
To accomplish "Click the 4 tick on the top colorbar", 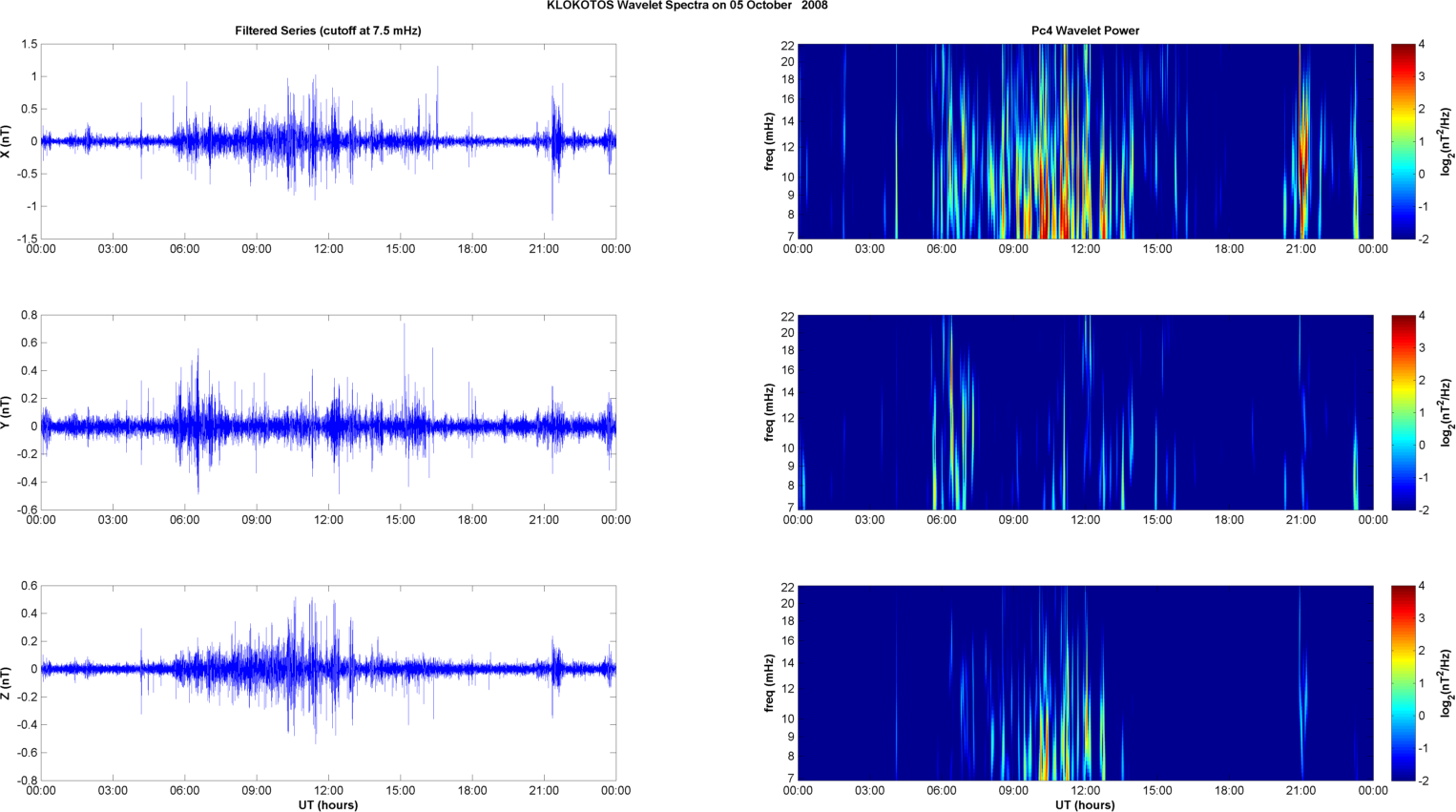I will [x=1422, y=45].
